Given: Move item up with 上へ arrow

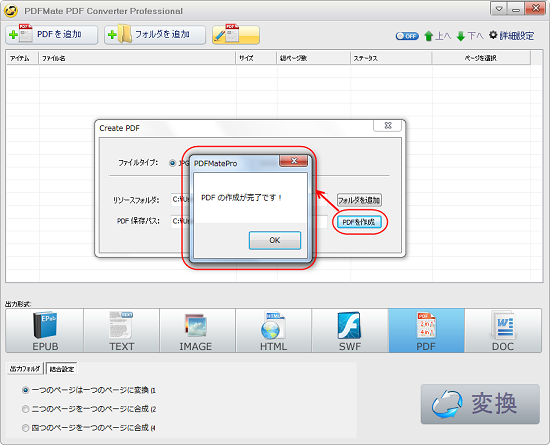Looking at the screenshot, I should click(x=437, y=36).
